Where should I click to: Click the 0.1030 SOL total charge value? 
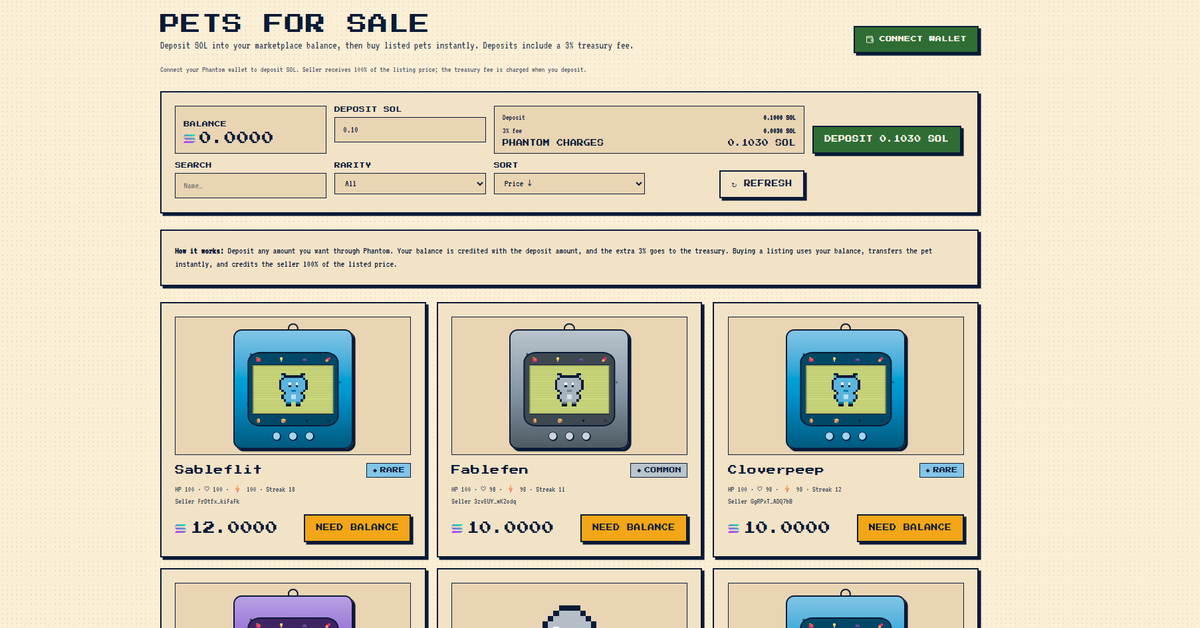coord(761,143)
